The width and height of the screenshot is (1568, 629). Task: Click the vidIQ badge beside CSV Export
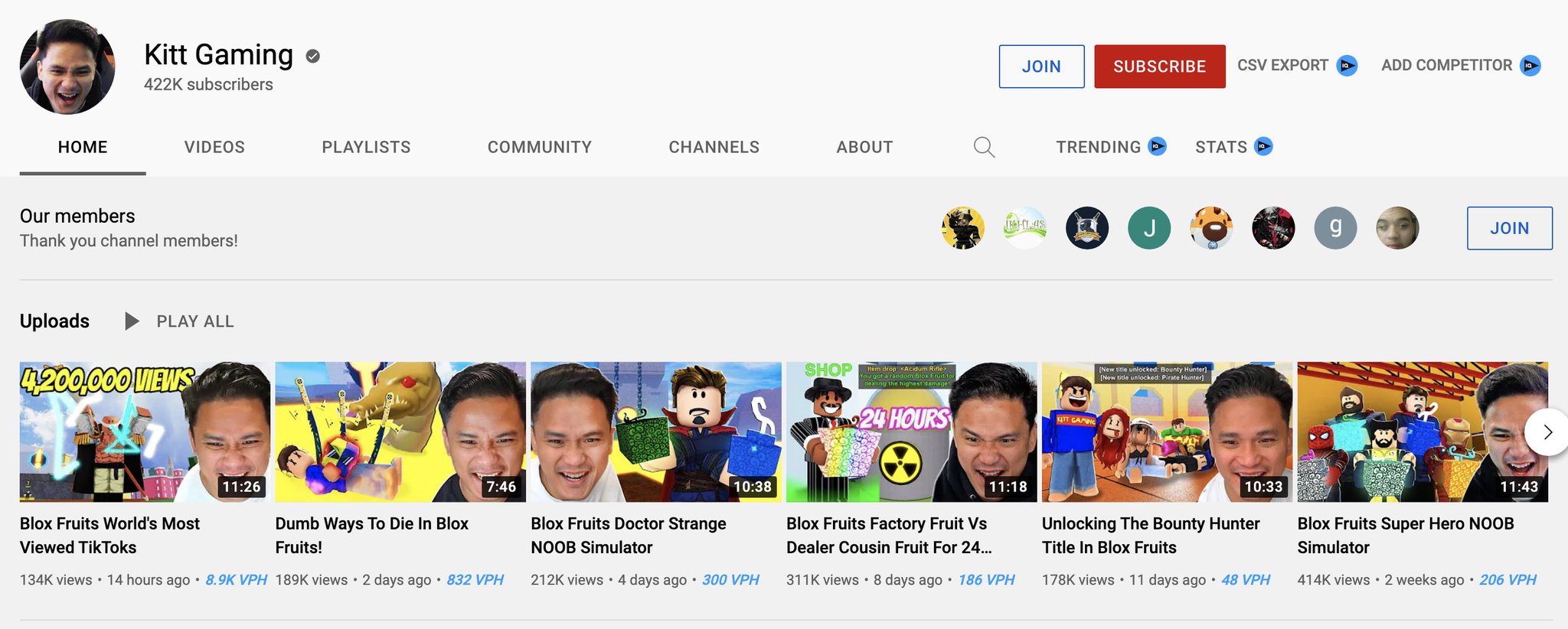(1347, 66)
